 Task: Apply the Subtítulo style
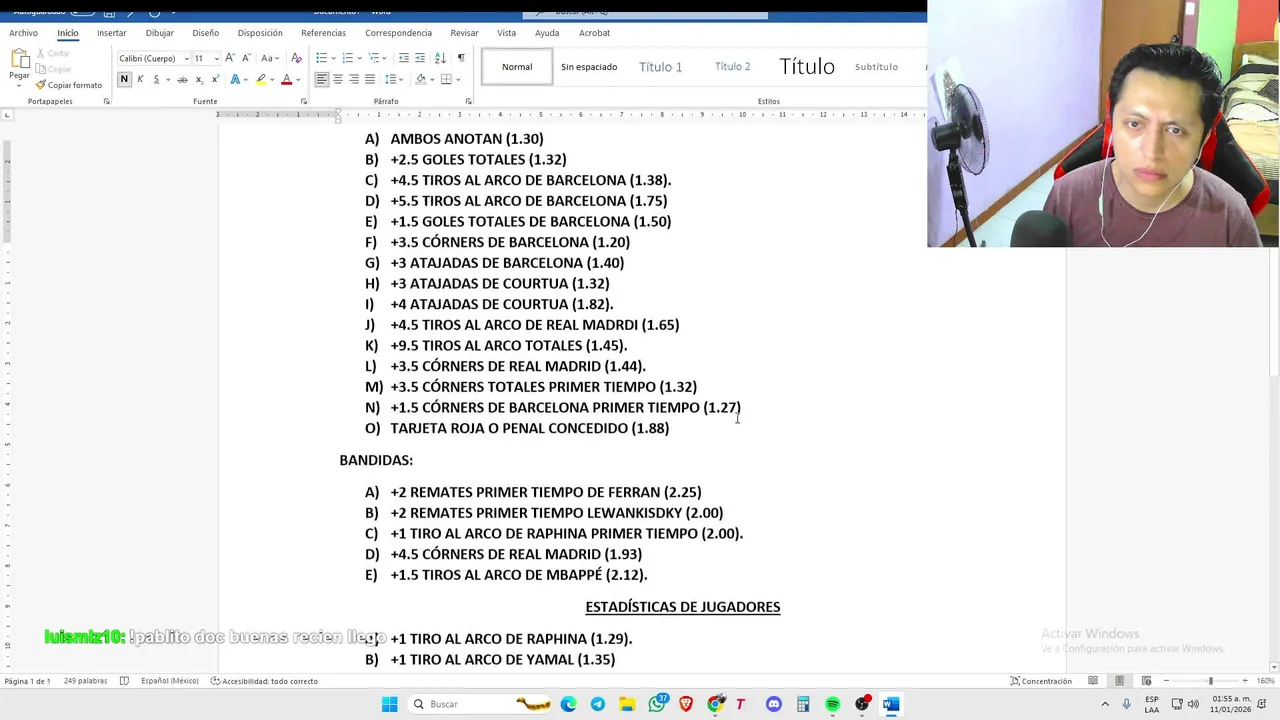[x=876, y=67]
